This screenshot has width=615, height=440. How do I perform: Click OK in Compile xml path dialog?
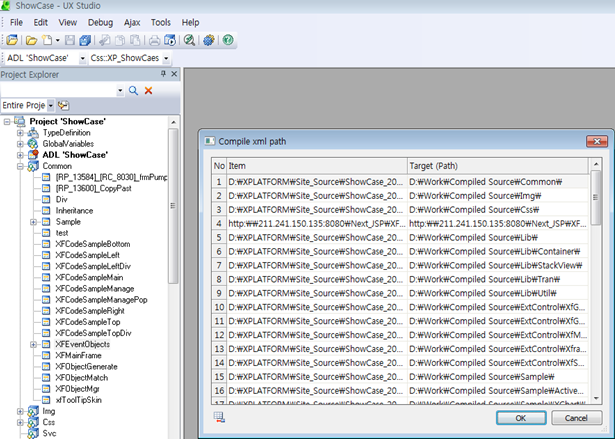pos(520,418)
